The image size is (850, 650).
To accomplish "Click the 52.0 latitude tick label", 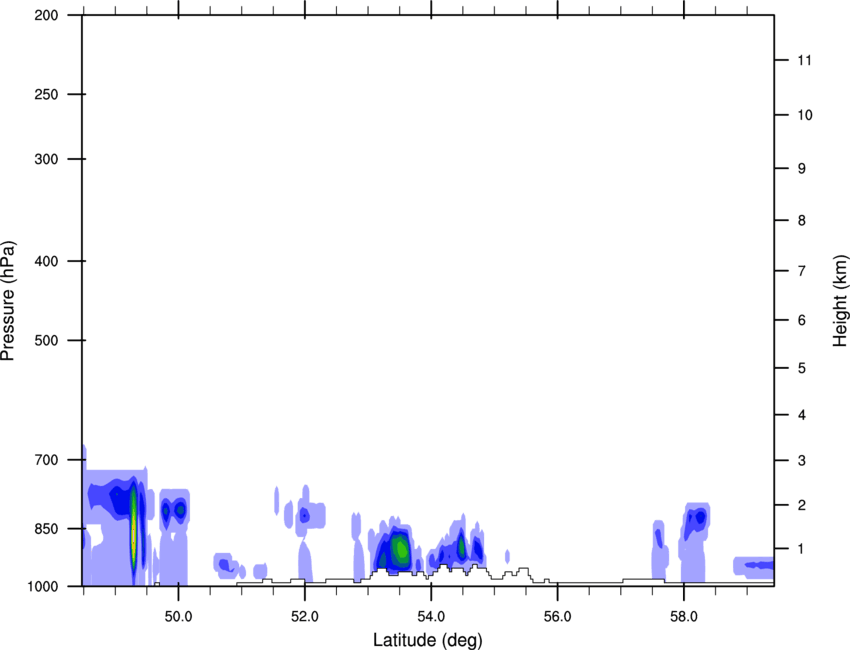I will coord(305,617).
